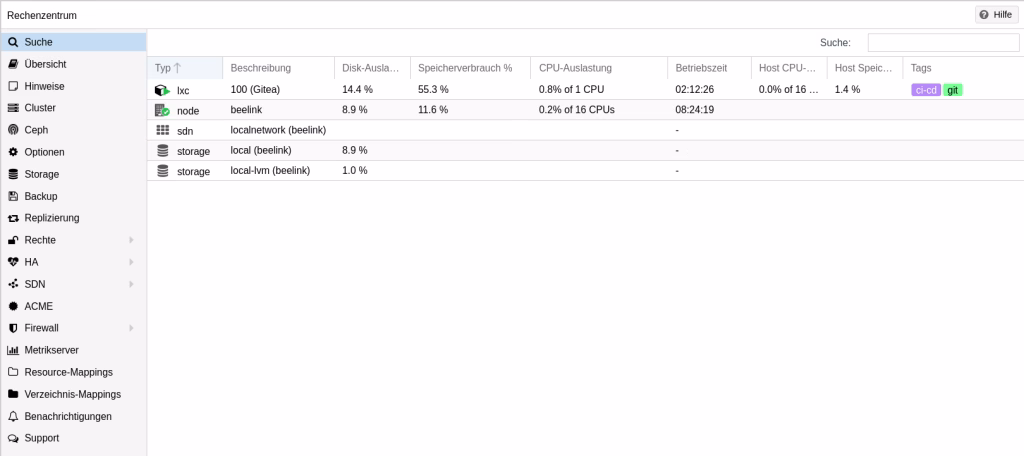1024x456 pixels.
Task: Click the Benachrichtigungen bell icon
Action: 13,416
